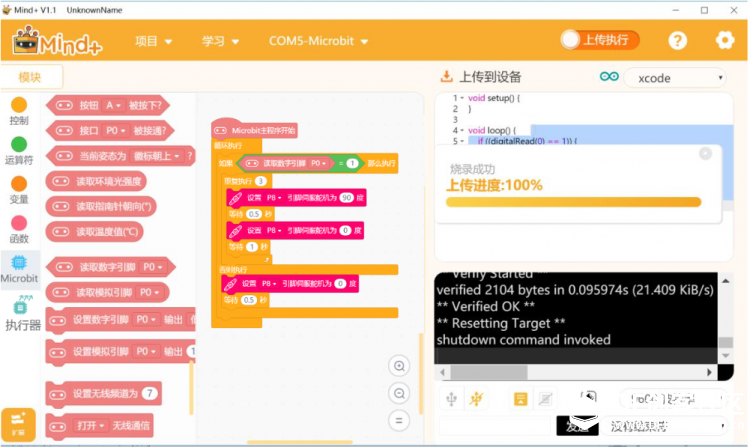The image size is (750, 447).
Task: Select the 控制 category icon
Action: tap(19, 105)
